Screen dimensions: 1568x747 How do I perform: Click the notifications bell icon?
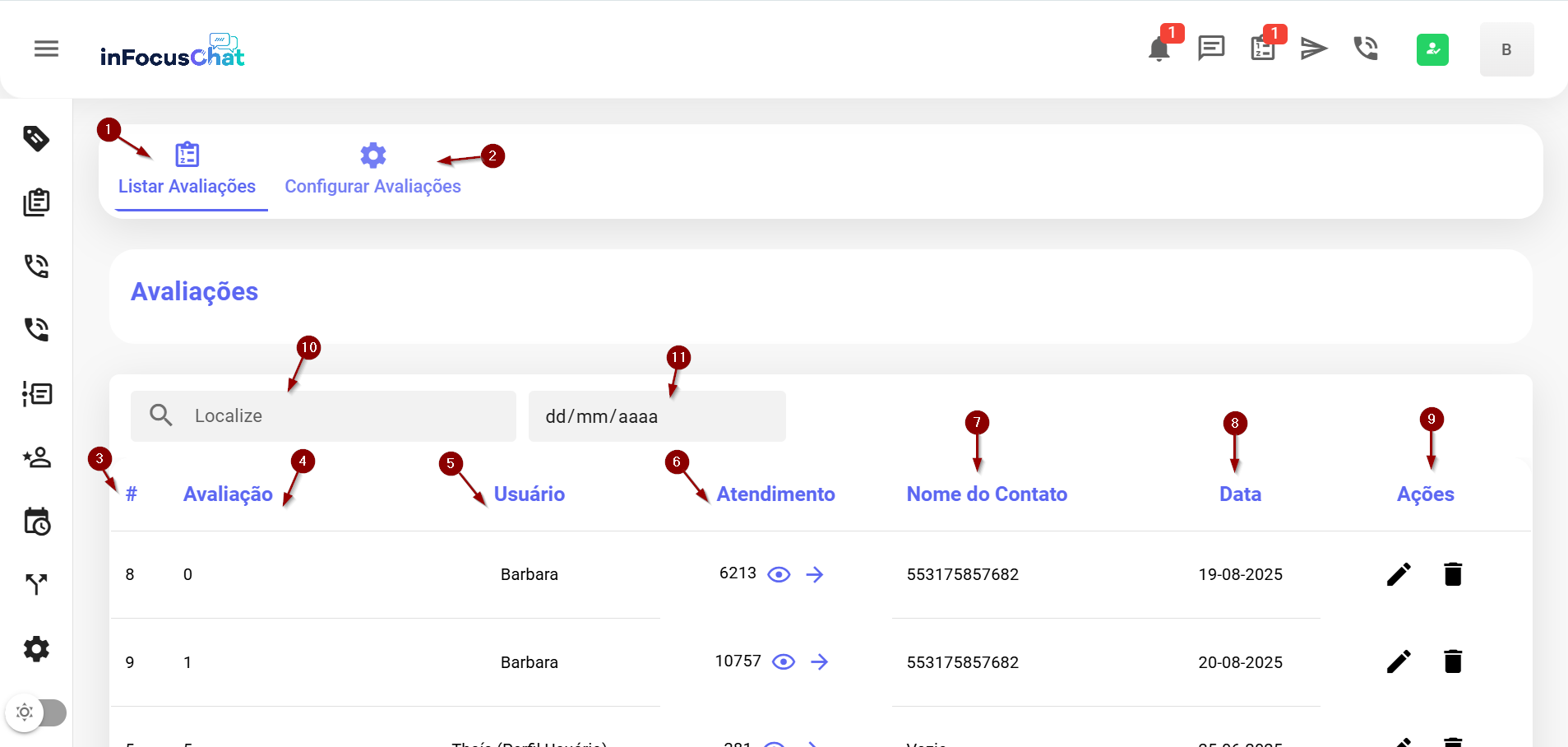(x=1159, y=49)
